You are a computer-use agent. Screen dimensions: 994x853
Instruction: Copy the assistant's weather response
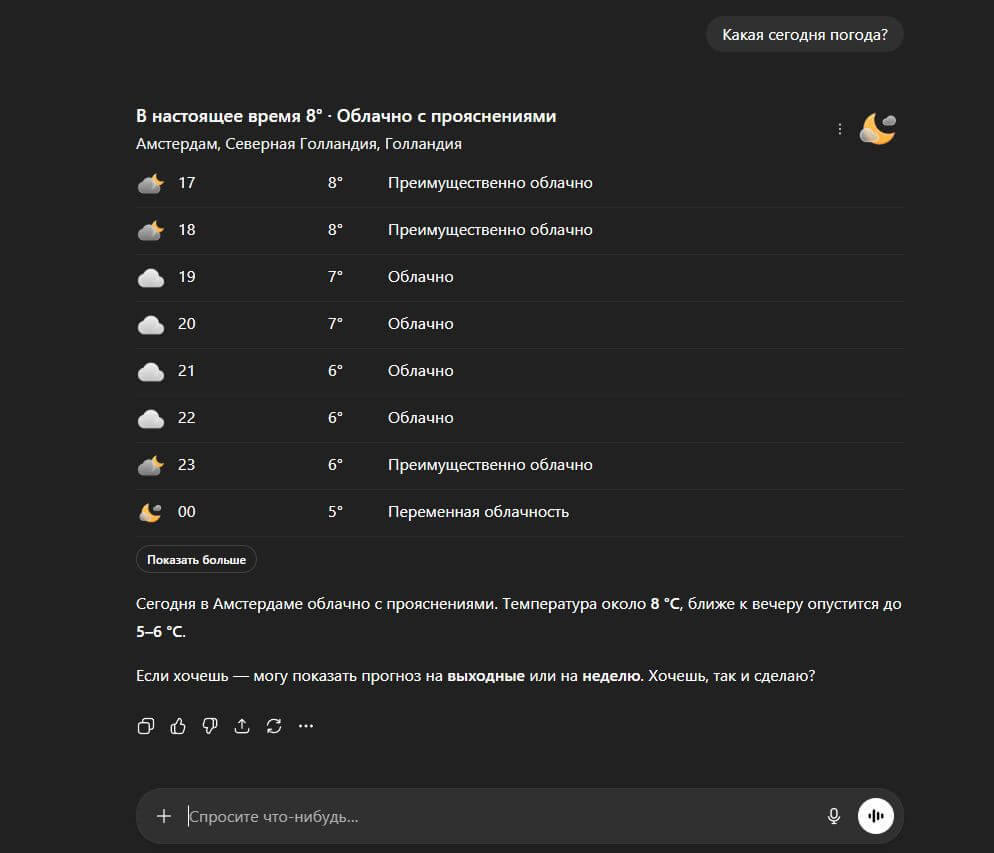click(x=146, y=726)
